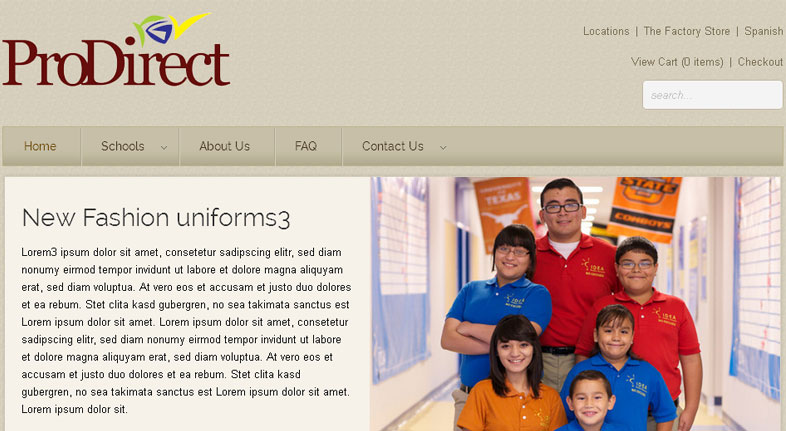Screen dimensions: 786x431
Task: Open the Home menu item
Action: [40, 146]
